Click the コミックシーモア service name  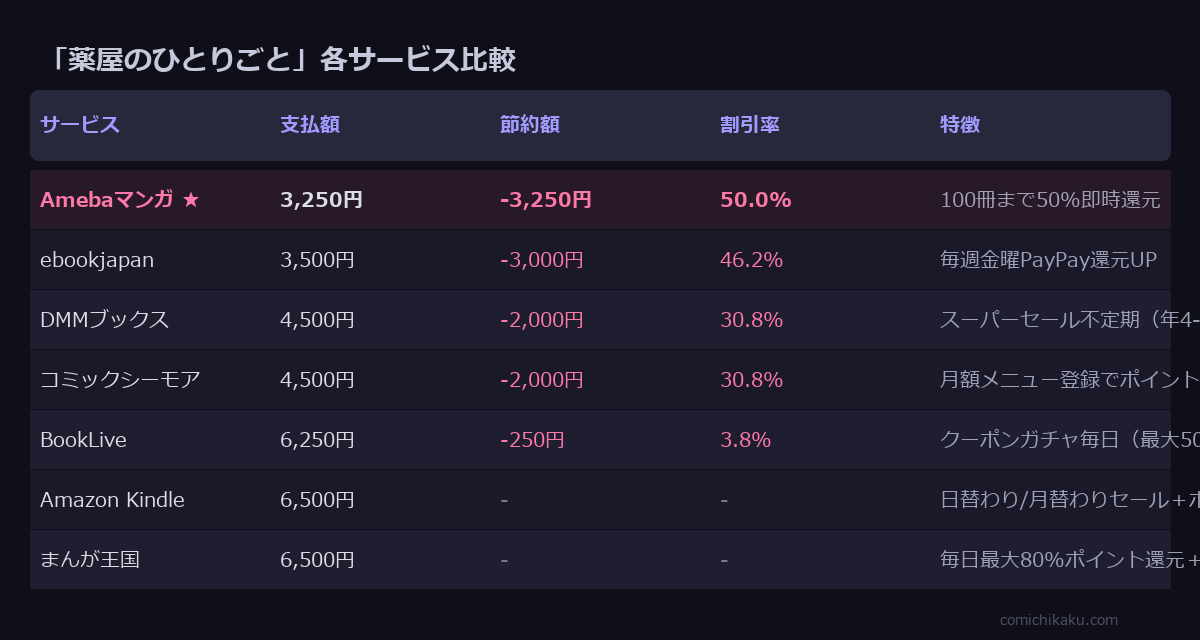[120, 380]
